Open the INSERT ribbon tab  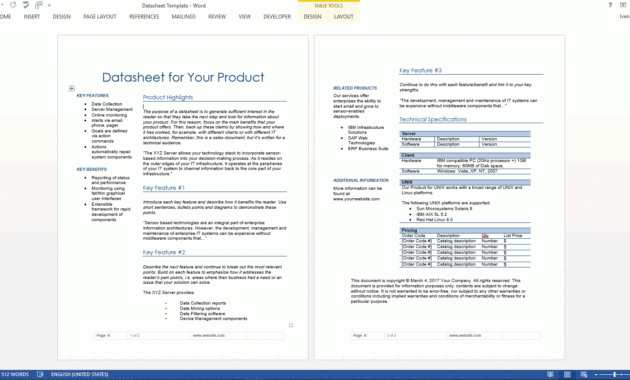pos(32,16)
